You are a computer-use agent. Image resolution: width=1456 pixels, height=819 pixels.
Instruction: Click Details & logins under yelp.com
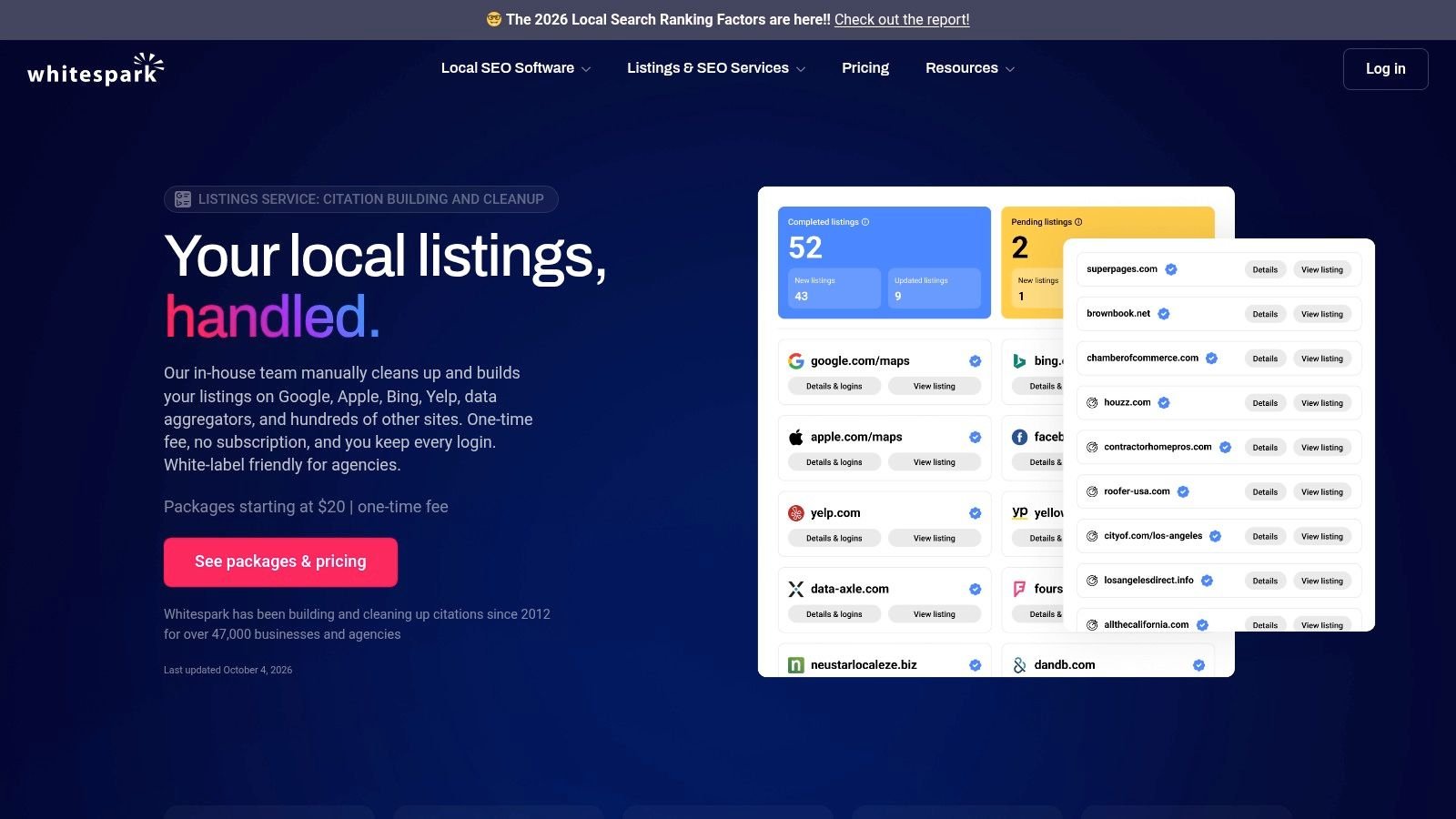834,539
